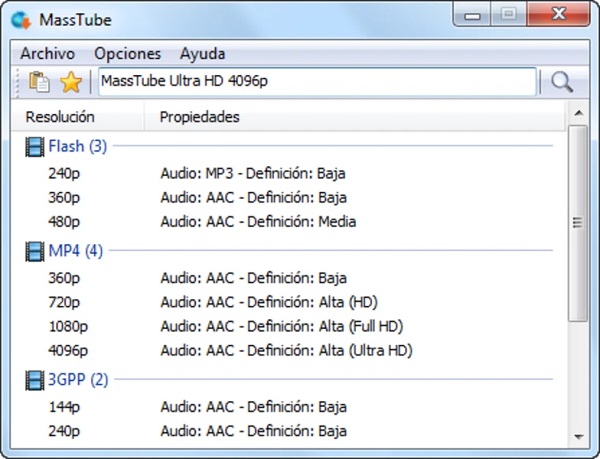The height and width of the screenshot is (459, 600).
Task: Minimize the MassTube window
Action: click(x=472, y=15)
